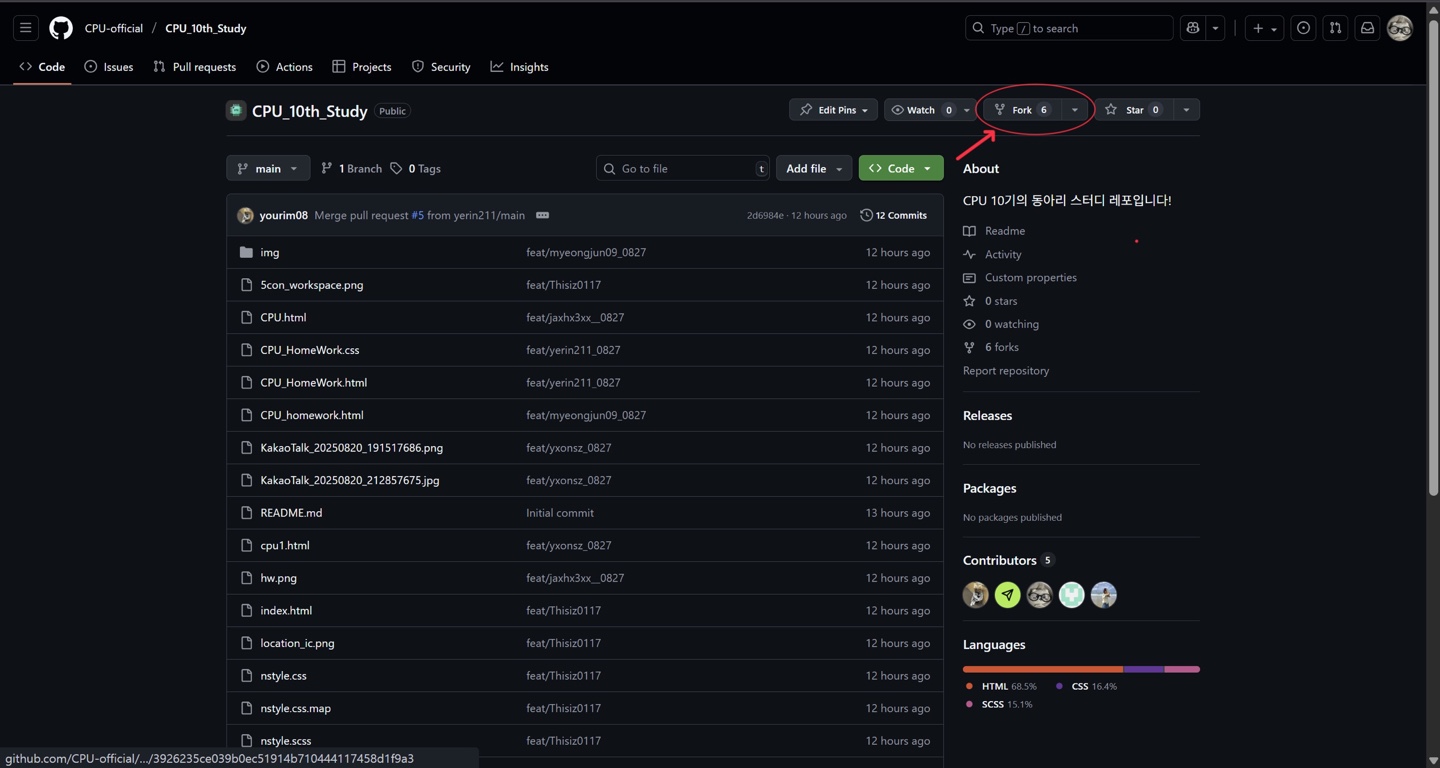Click the HTML 68.5% language entry
The height and width of the screenshot is (768, 1440).
click(x=1001, y=686)
